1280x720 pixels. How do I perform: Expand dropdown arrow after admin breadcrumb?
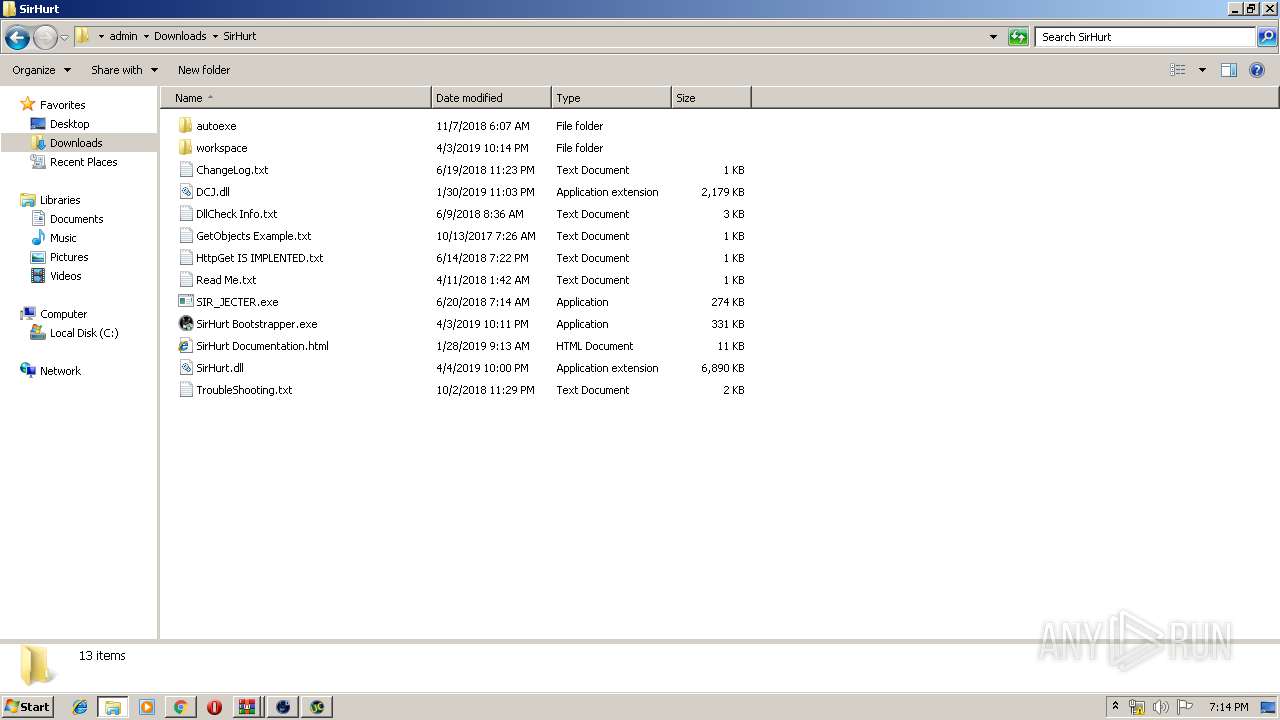(146, 36)
